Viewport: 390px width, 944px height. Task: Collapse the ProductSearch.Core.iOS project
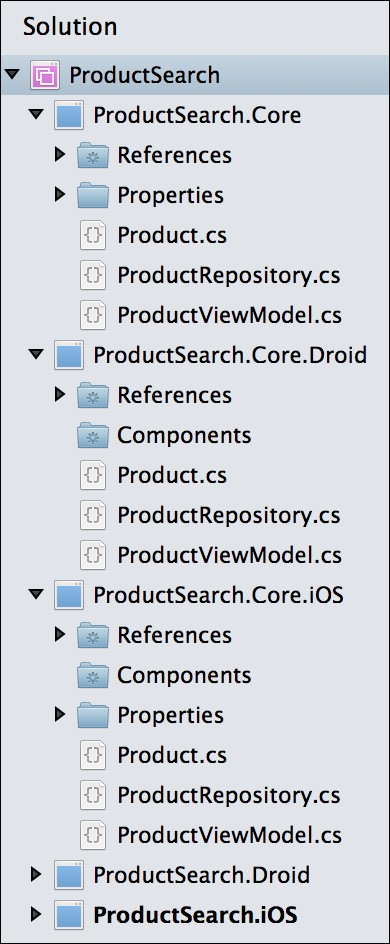pyautogui.click(x=36, y=594)
